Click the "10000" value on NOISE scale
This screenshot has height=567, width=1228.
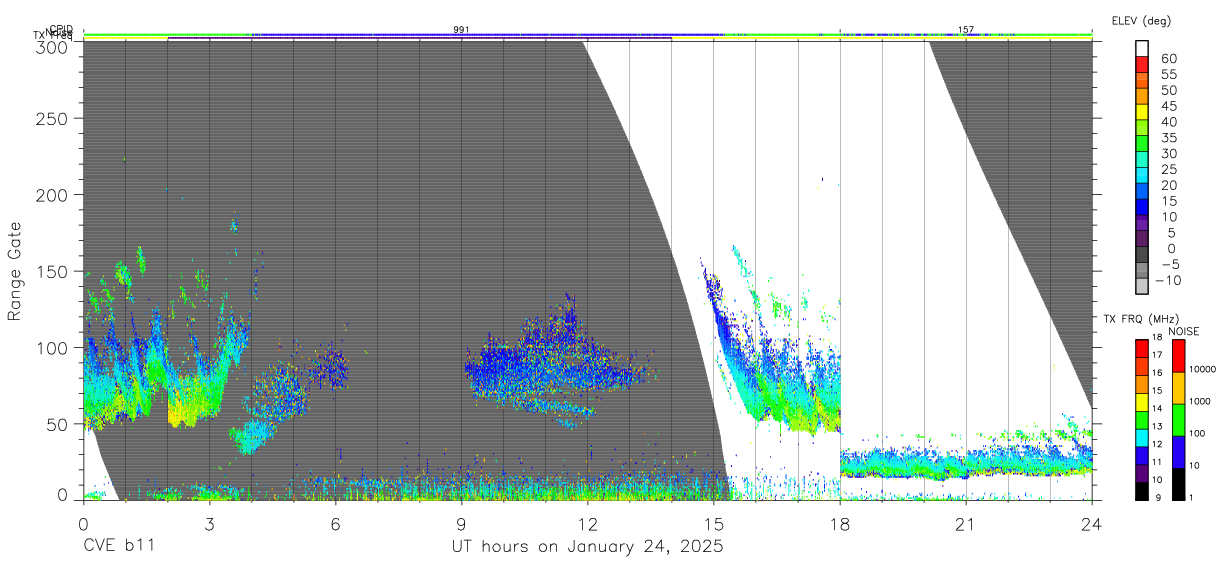point(1202,370)
